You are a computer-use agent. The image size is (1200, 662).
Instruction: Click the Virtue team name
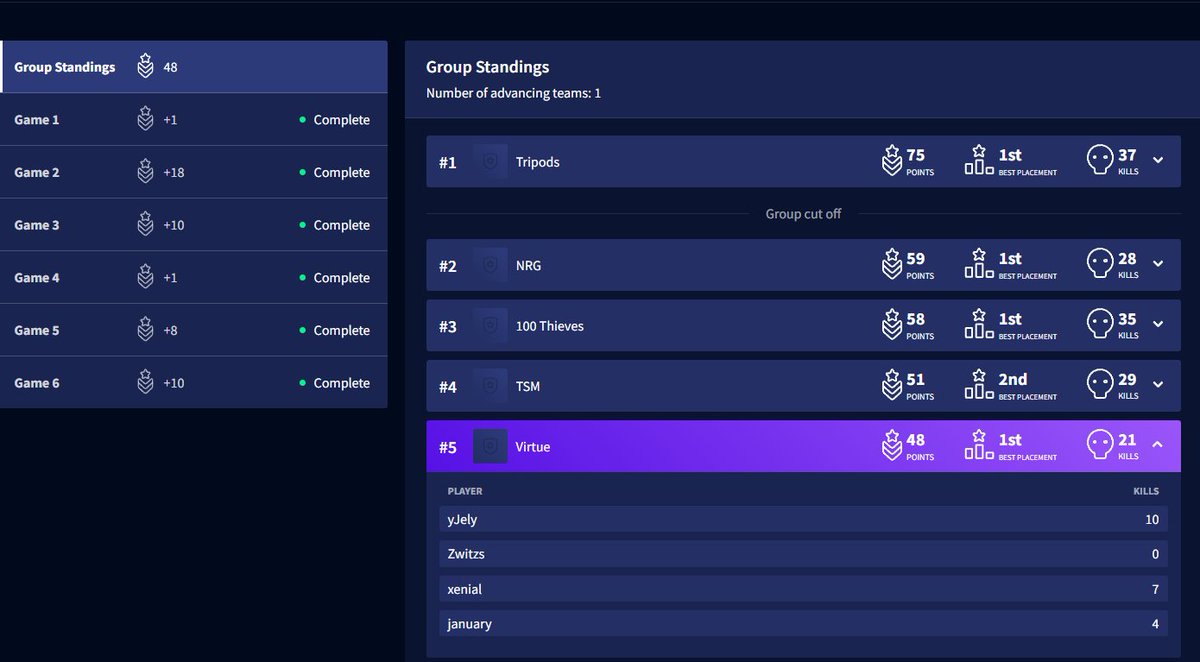[x=533, y=446]
